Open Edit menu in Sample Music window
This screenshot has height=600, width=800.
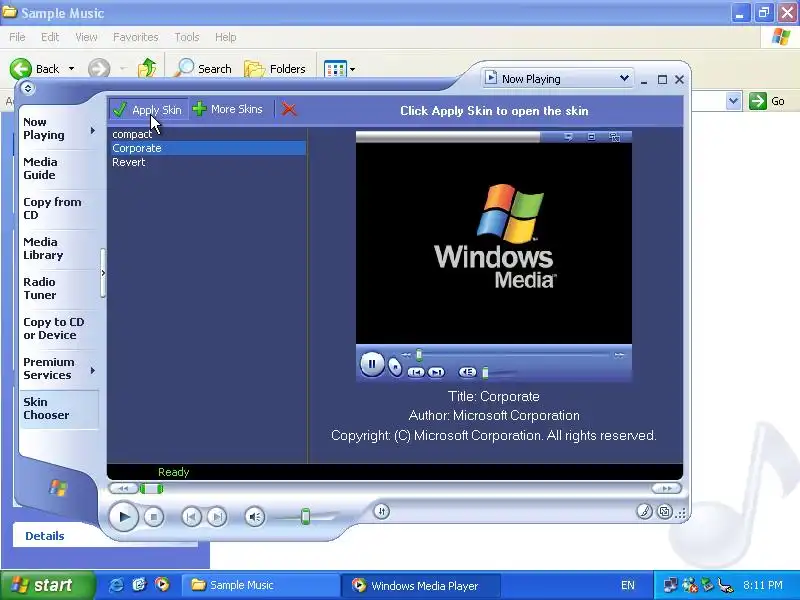click(x=50, y=37)
